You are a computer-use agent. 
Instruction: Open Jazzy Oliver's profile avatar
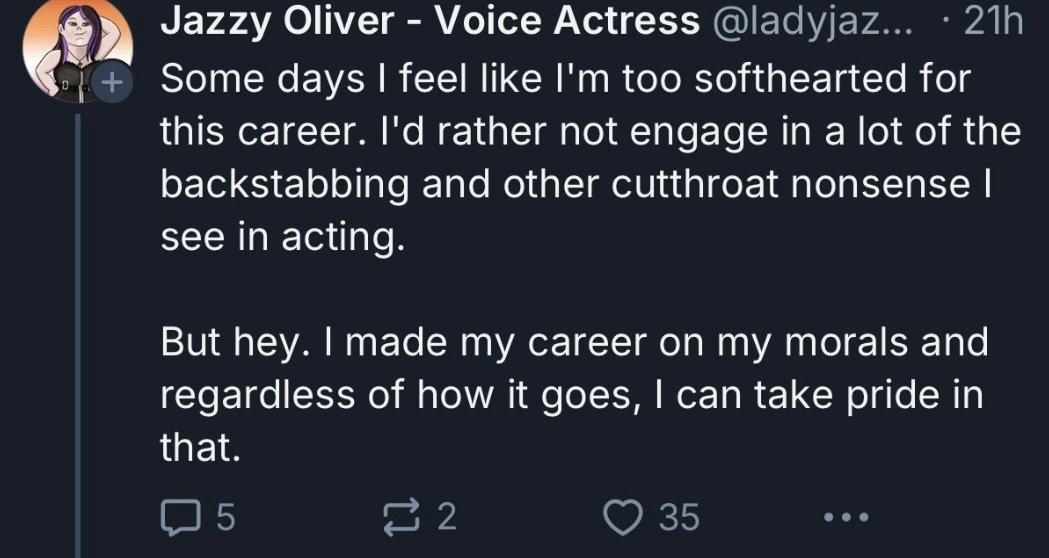click(77, 53)
